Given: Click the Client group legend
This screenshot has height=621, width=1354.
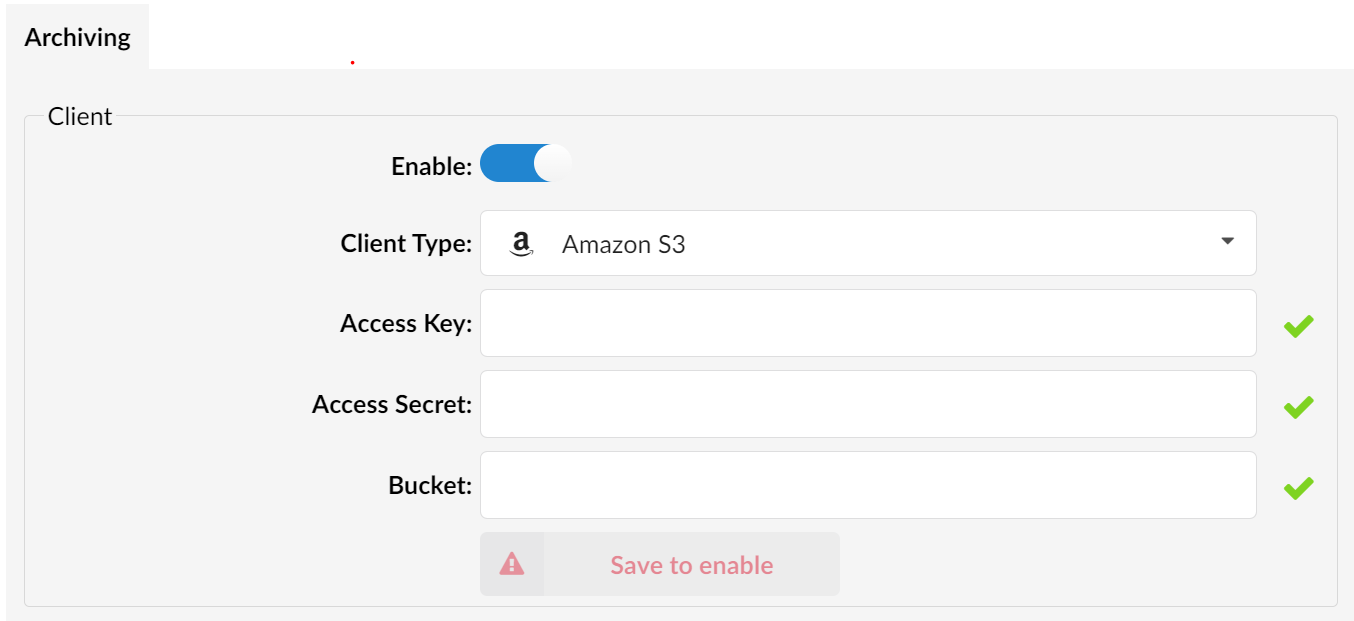Looking at the screenshot, I should (x=80, y=116).
